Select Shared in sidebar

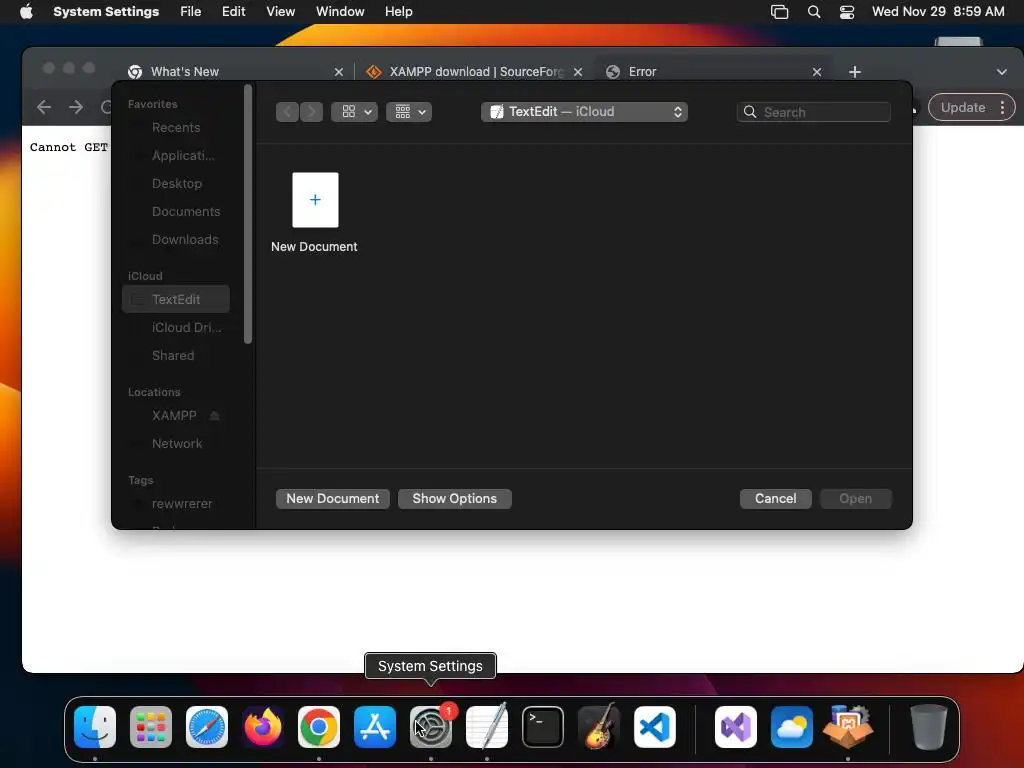pos(176,355)
